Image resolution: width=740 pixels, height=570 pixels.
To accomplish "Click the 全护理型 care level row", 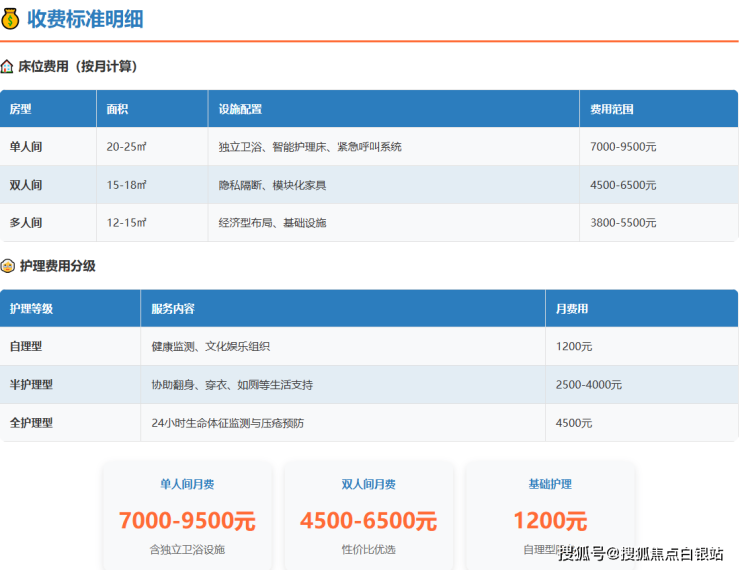I will 31,423.
